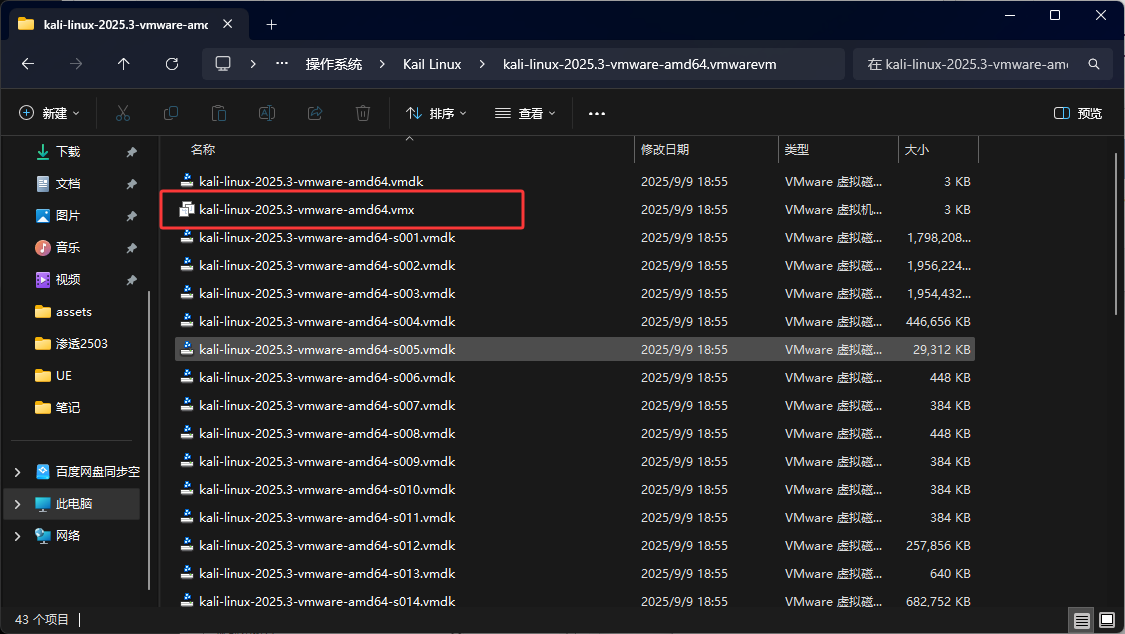Click the pin icon next to 音乐
Image resolution: width=1125 pixels, height=634 pixels.
(x=131, y=248)
